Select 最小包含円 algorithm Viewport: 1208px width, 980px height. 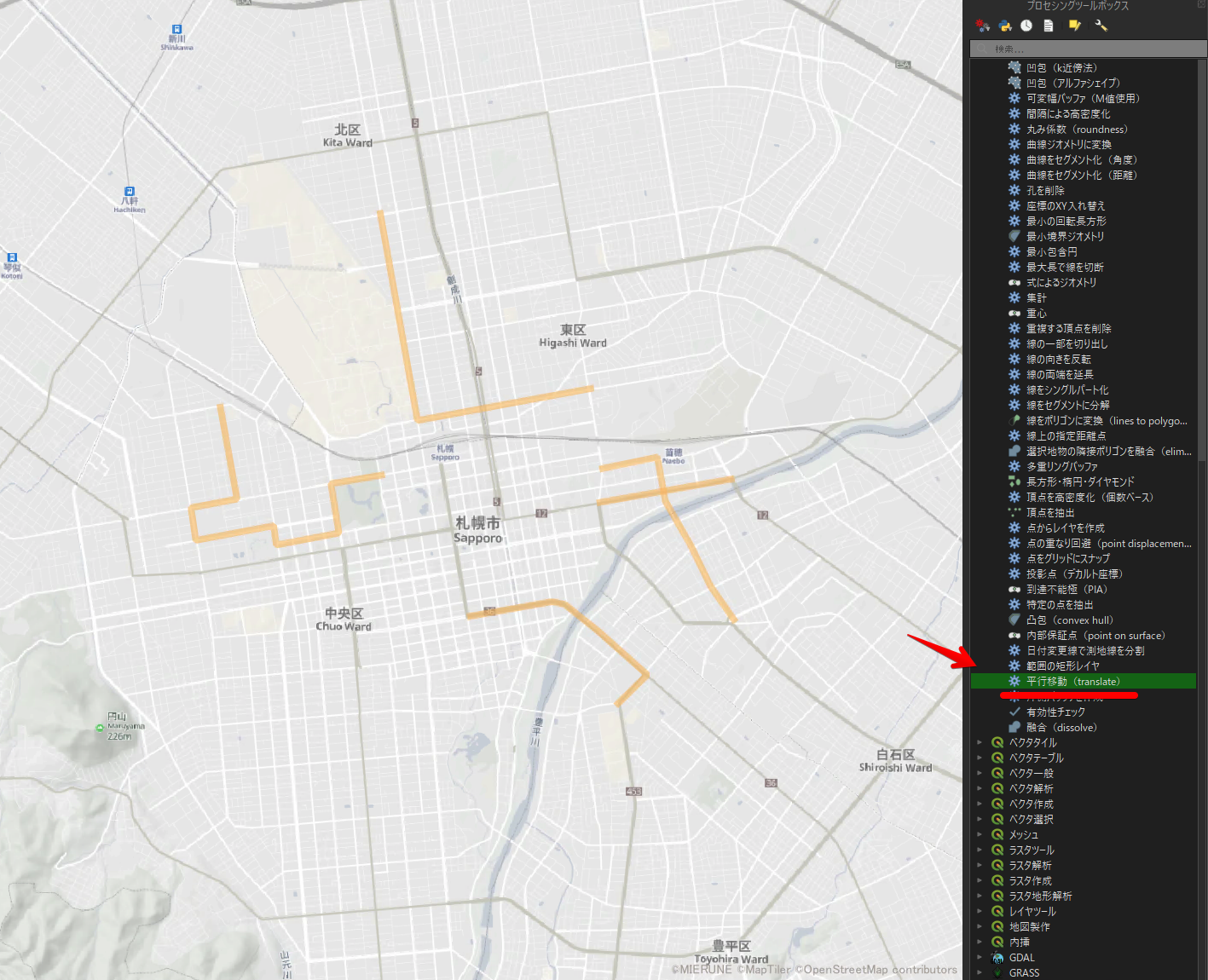[x=1052, y=252]
